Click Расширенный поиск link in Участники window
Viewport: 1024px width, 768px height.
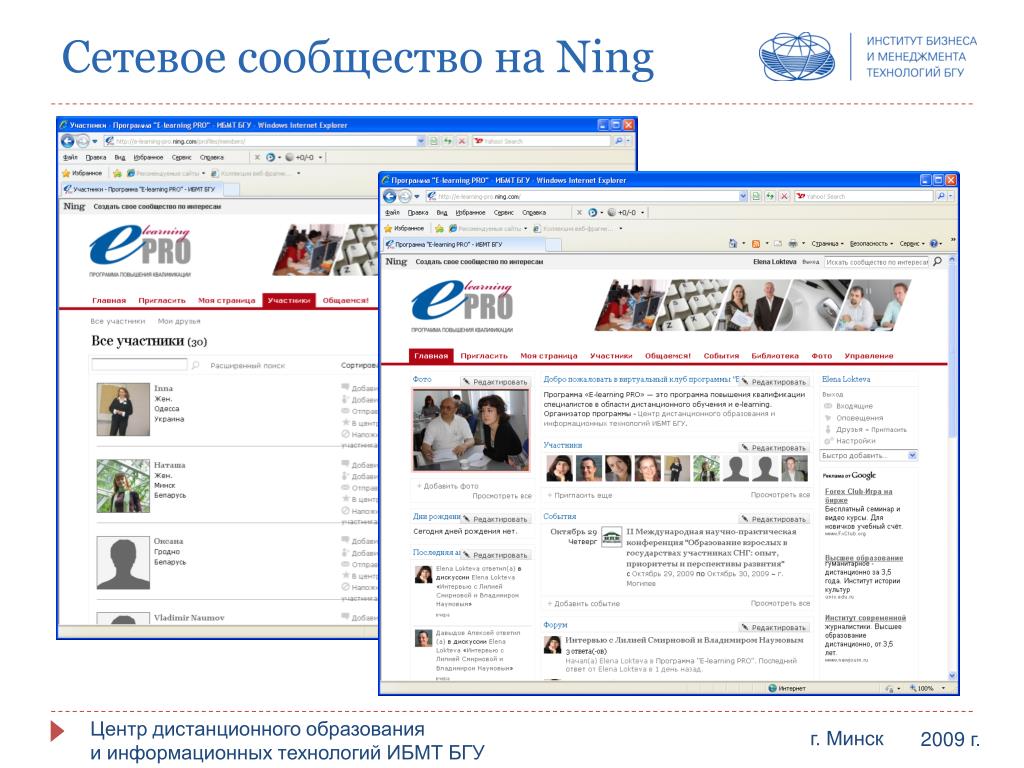click(x=248, y=366)
